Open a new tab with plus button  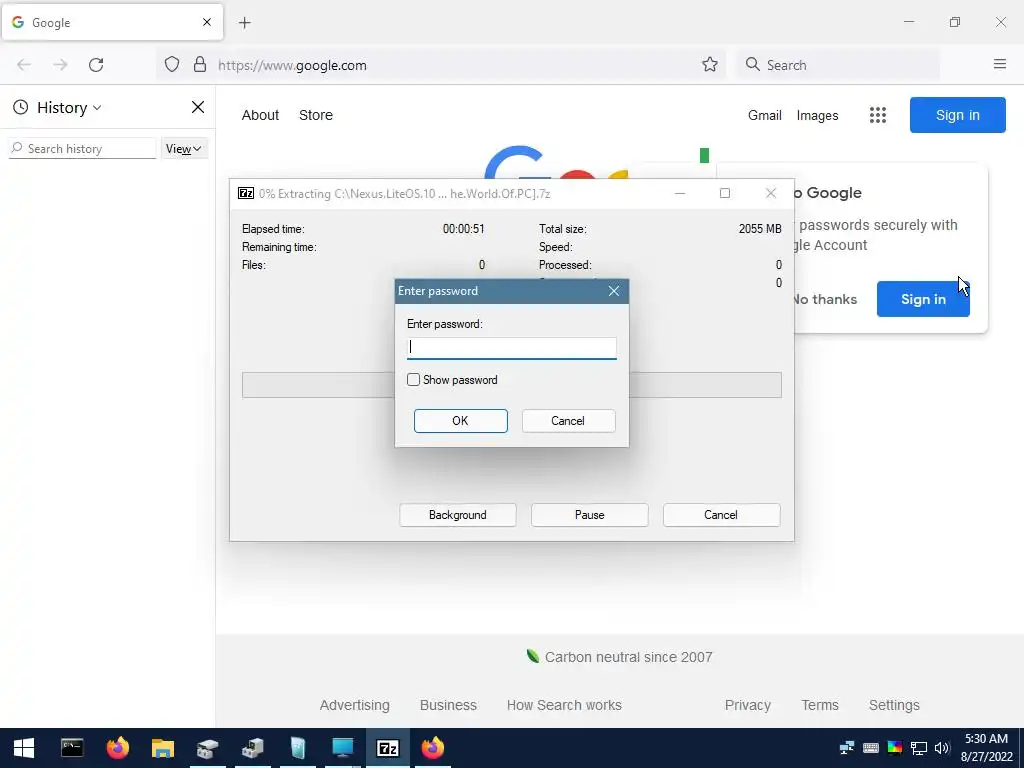coord(245,23)
